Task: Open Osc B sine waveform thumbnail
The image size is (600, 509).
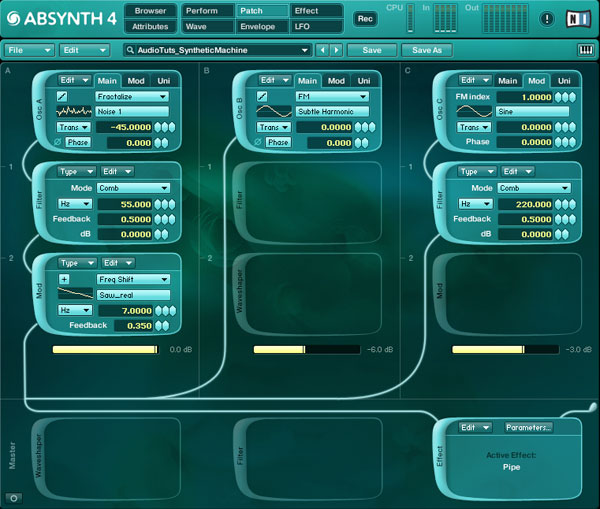Action: click(x=274, y=111)
